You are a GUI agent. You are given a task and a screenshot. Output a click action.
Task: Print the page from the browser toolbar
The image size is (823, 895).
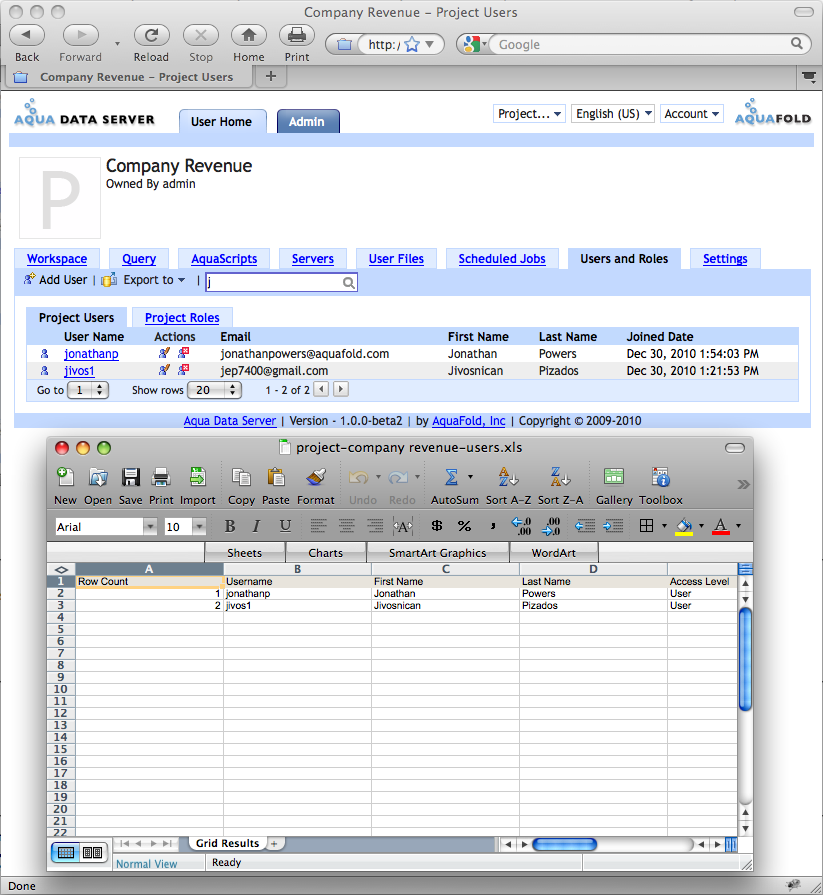297,35
